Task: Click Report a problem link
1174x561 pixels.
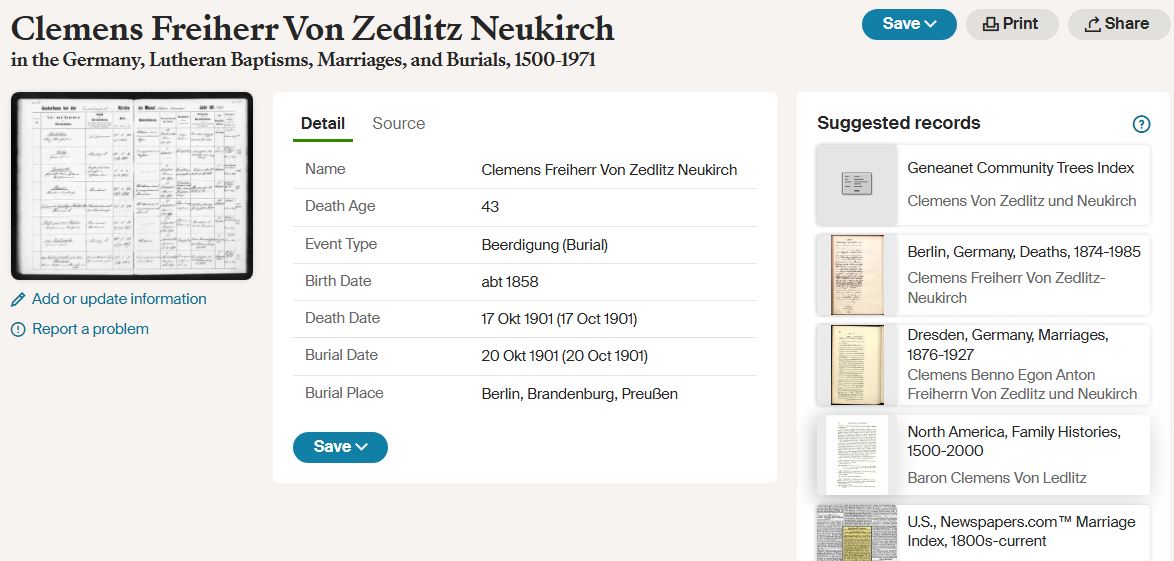Action: (90, 329)
